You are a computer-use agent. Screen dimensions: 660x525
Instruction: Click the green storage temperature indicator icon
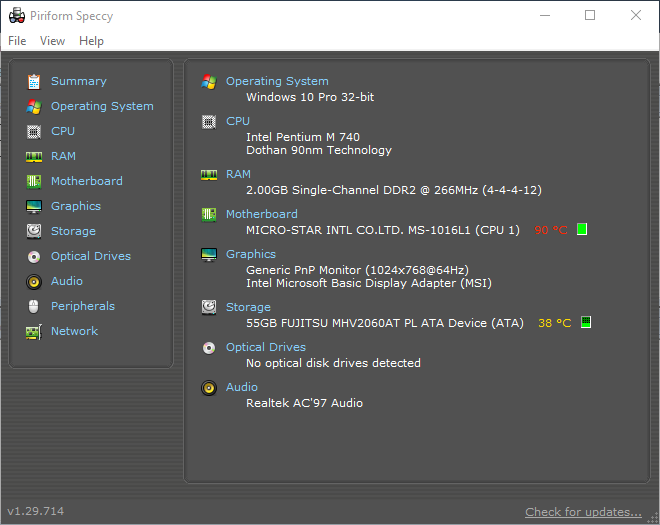(586, 322)
